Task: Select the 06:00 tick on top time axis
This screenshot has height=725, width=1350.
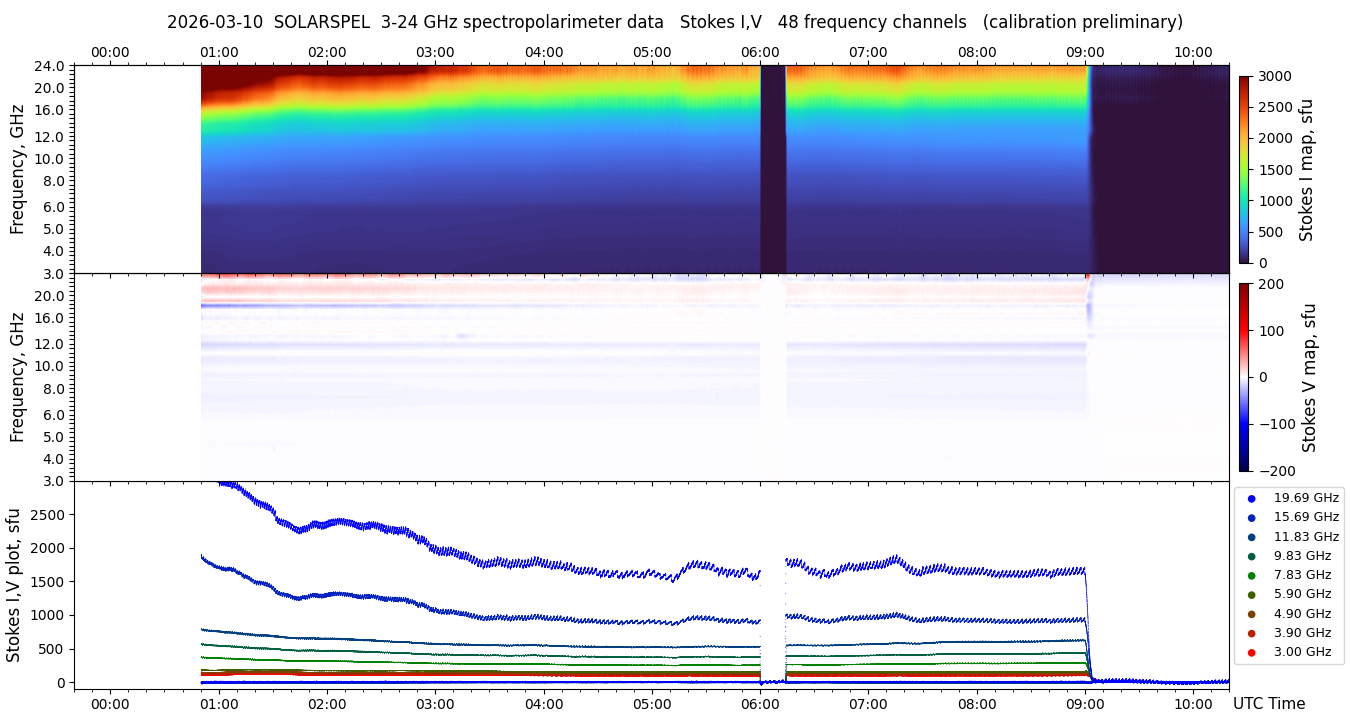Action: tap(760, 52)
